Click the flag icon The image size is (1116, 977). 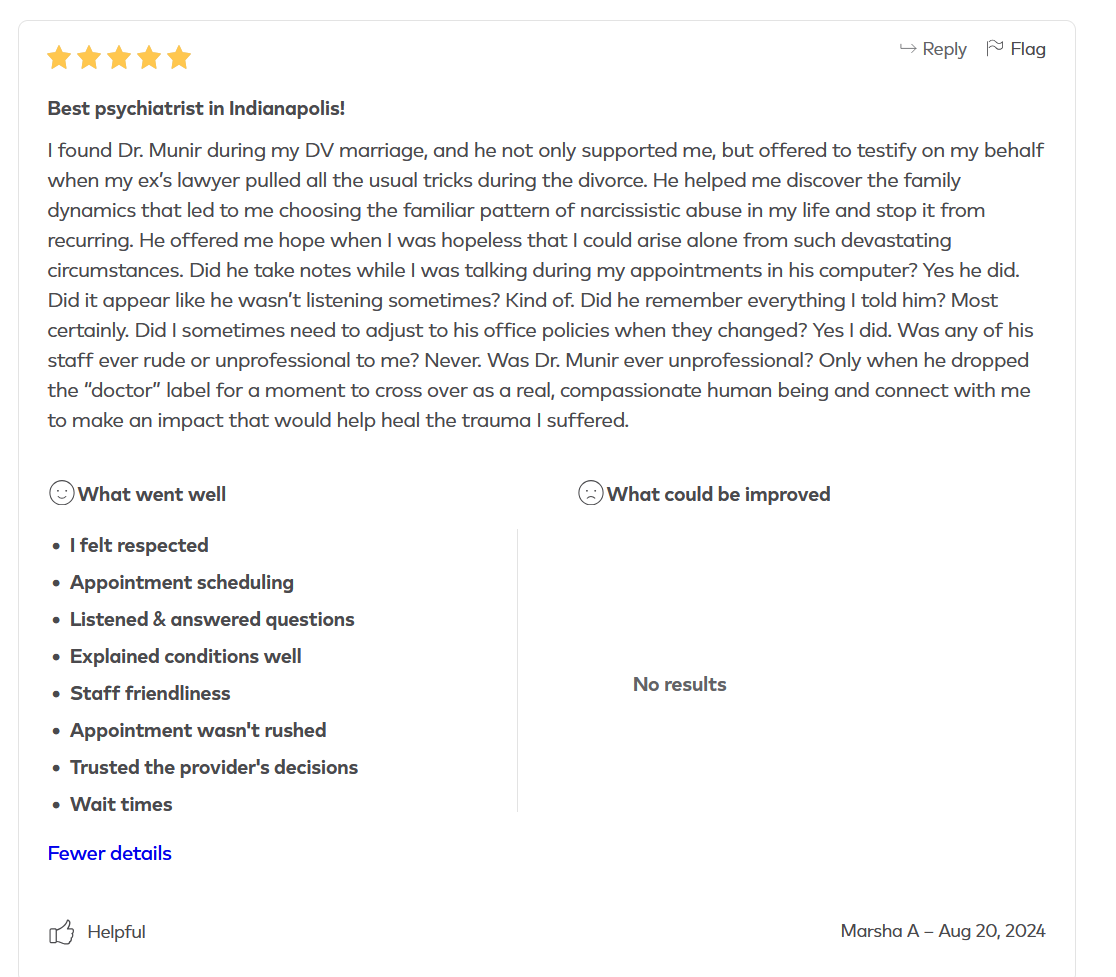[994, 48]
